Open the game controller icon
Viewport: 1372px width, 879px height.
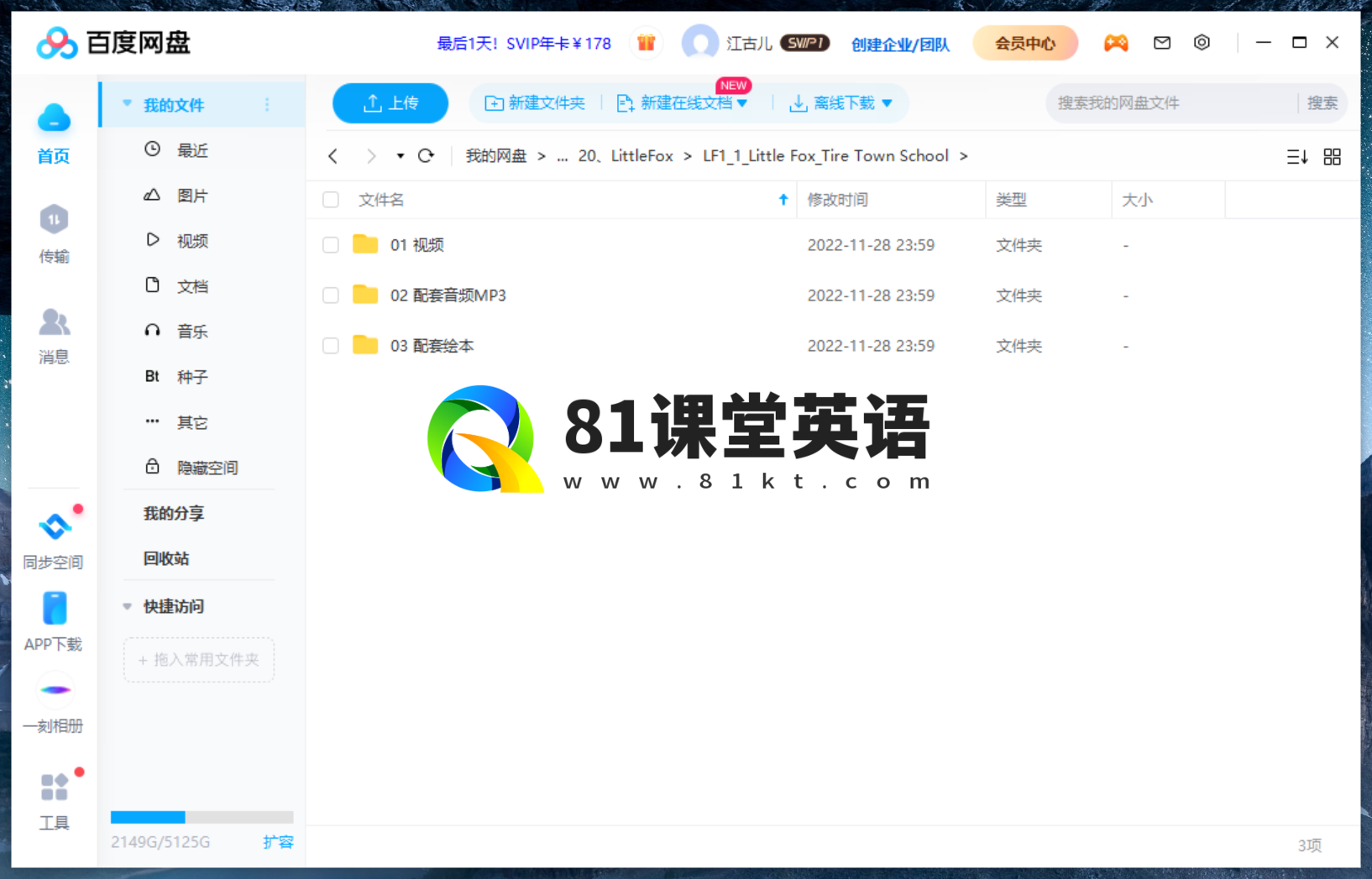click(1116, 43)
